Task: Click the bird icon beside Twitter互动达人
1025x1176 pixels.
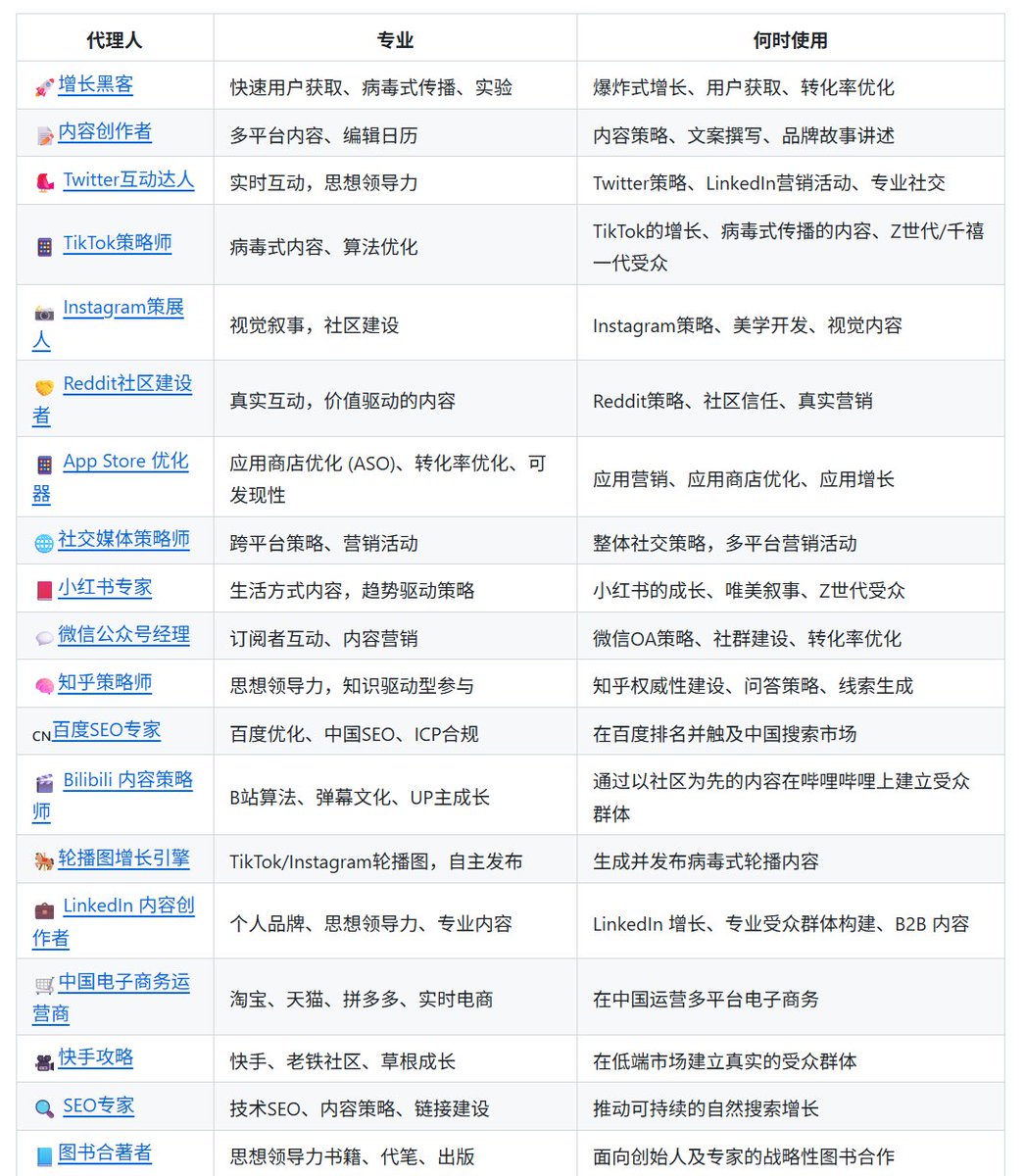Action: click(44, 183)
